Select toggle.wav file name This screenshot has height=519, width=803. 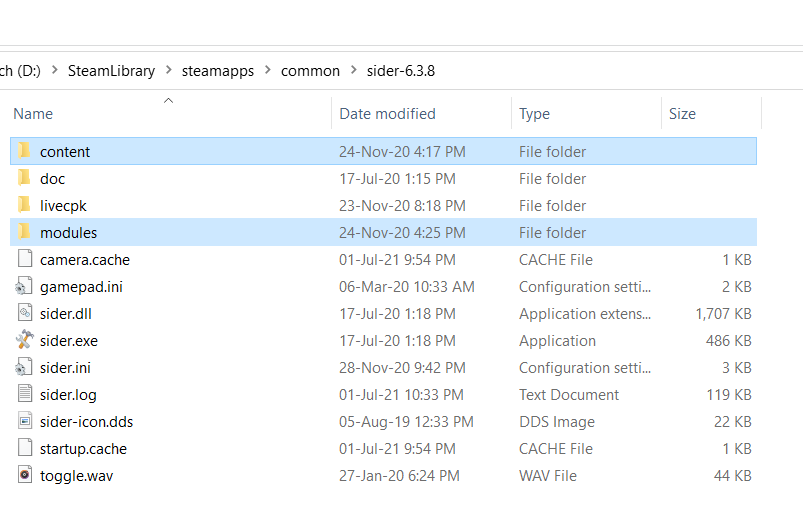77,476
